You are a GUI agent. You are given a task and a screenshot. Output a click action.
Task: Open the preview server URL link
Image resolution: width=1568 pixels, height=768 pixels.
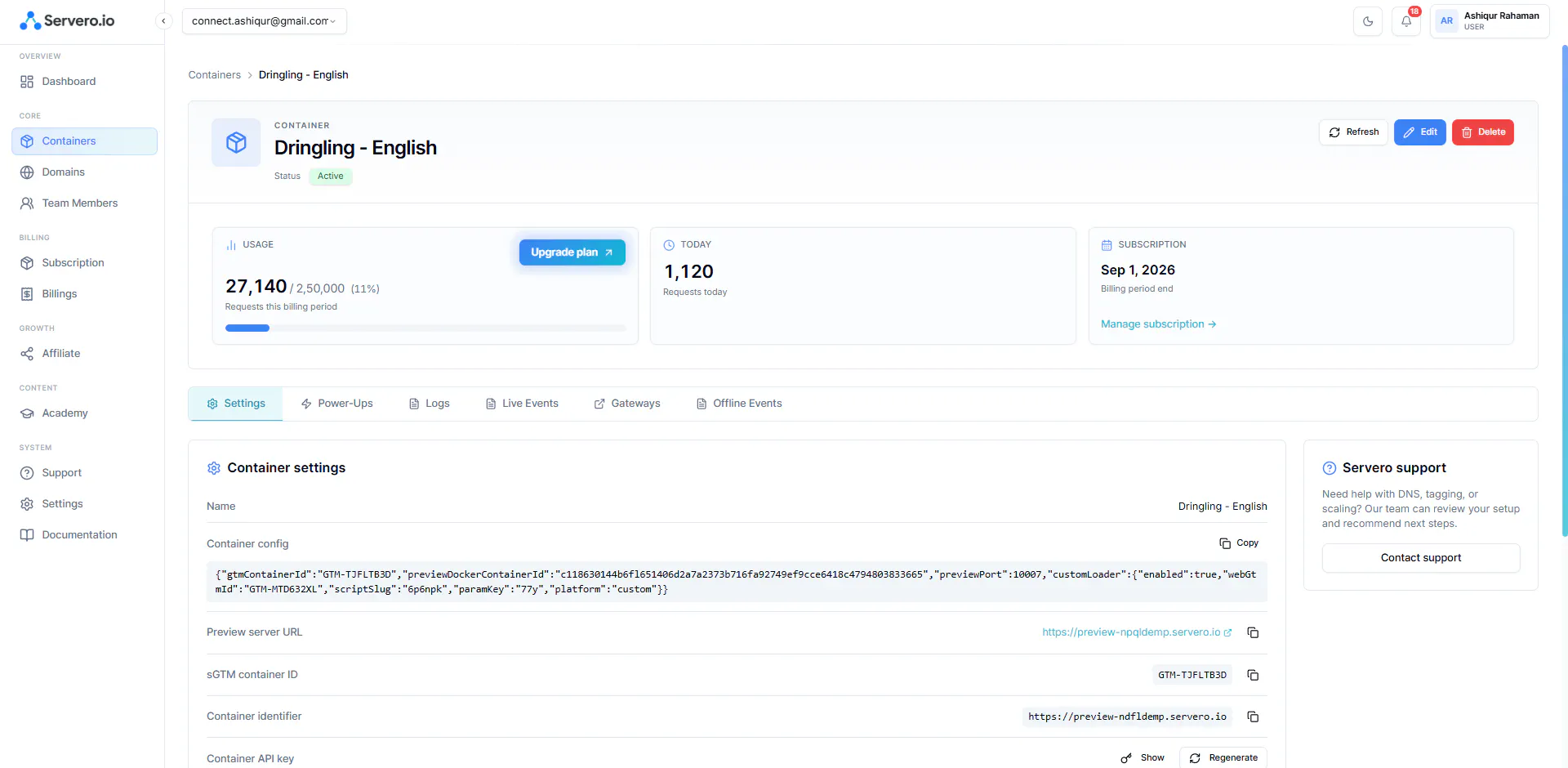click(x=1137, y=632)
